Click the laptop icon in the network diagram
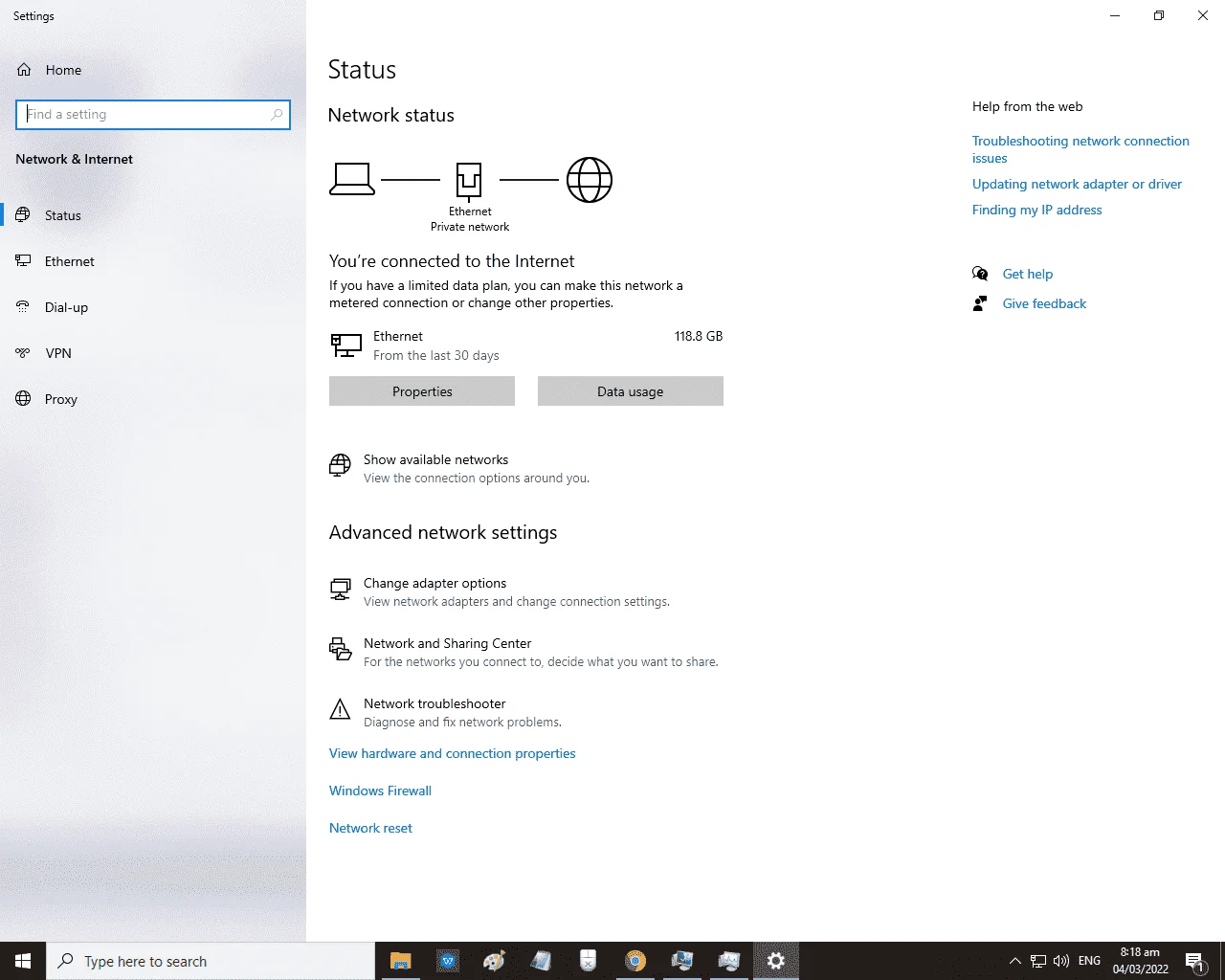The height and width of the screenshot is (980, 1225). [352, 179]
